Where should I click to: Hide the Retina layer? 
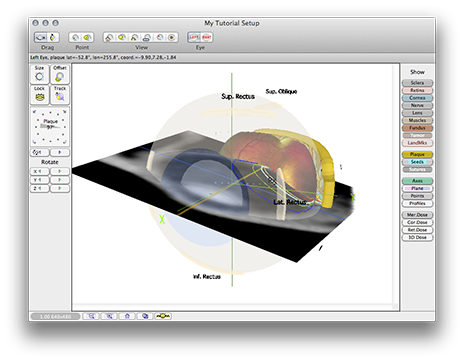coord(417,90)
